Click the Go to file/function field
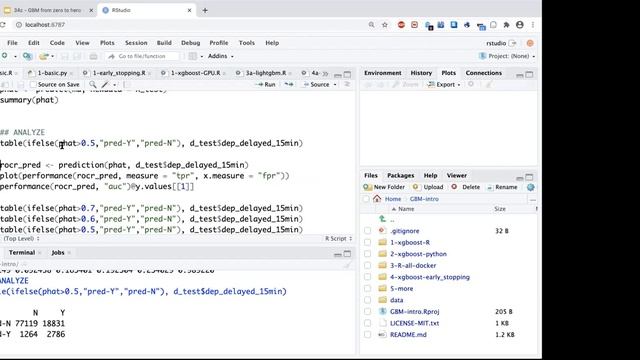Image resolution: width=640 pixels, height=360 pixels. pyautogui.click(x=142, y=56)
